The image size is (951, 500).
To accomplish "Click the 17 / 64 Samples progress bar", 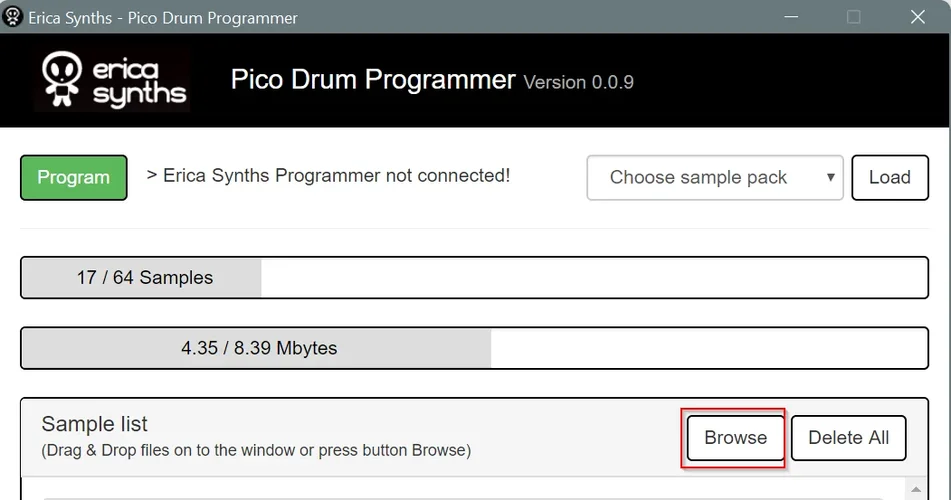I will pyautogui.click(x=474, y=278).
